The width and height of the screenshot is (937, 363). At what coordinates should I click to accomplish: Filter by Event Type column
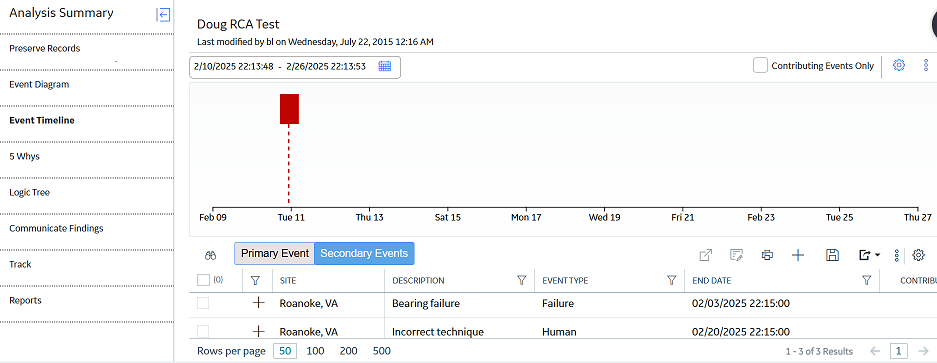click(671, 280)
